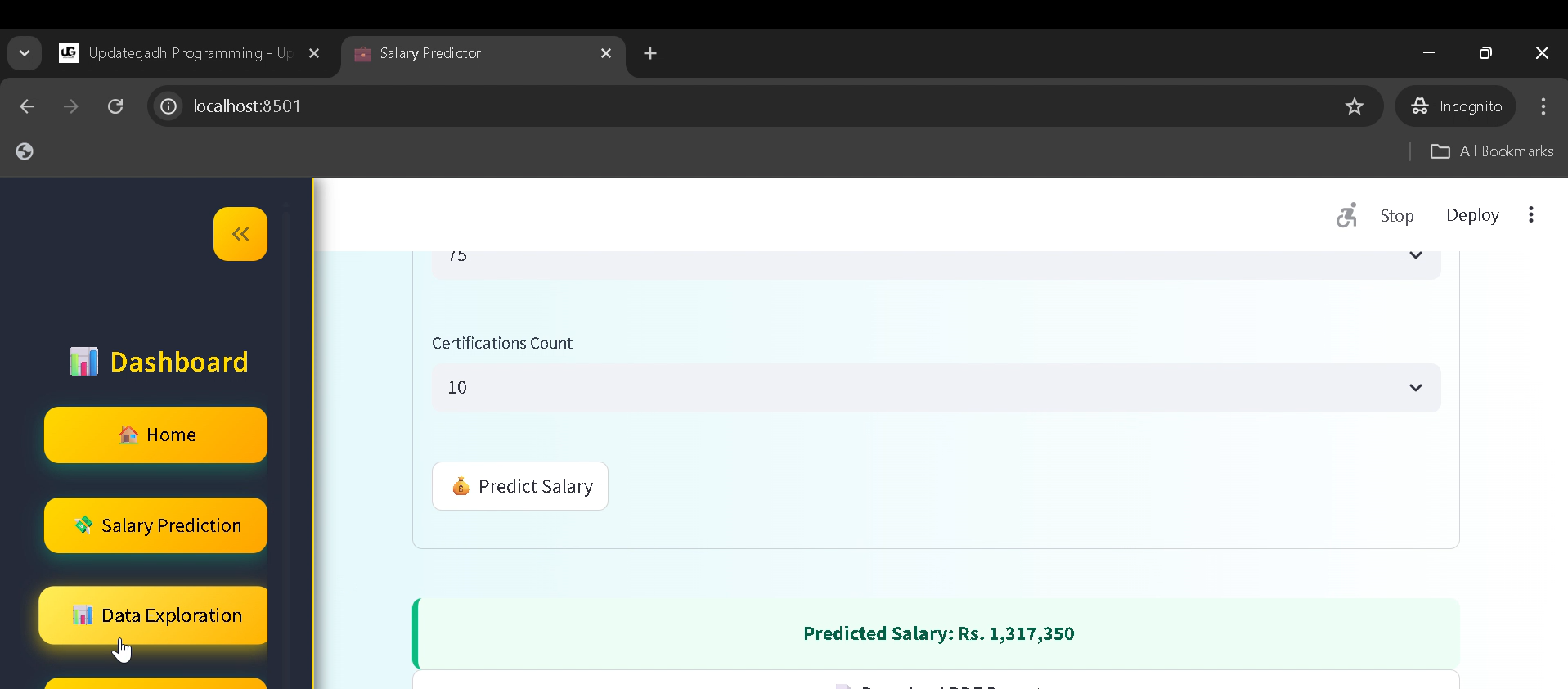Expand the Certifications Count dropdown
This screenshot has height=689, width=1568.
(935, 388)
